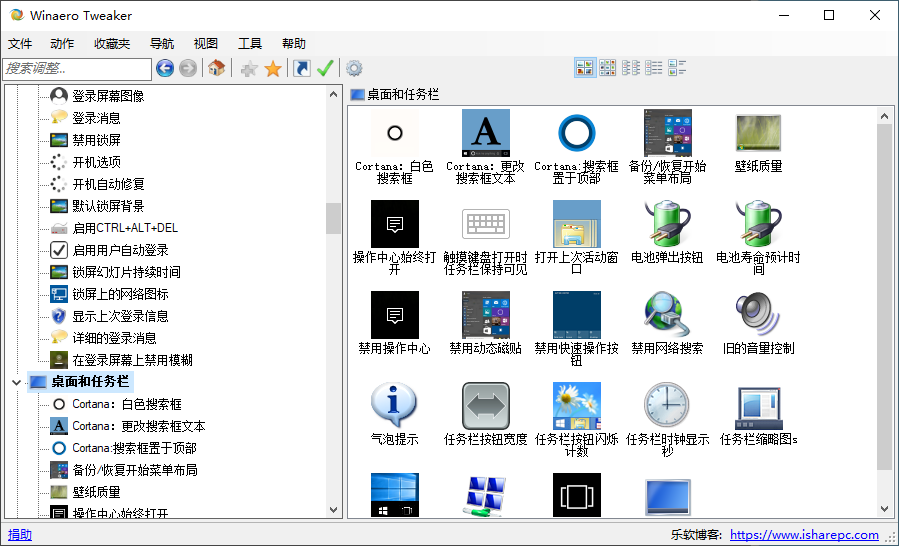Click the grayed-out forward arrow toolbar button
The width and height of the screenshot is (899, 546).
pyautogui.click(x=188, y=68)
